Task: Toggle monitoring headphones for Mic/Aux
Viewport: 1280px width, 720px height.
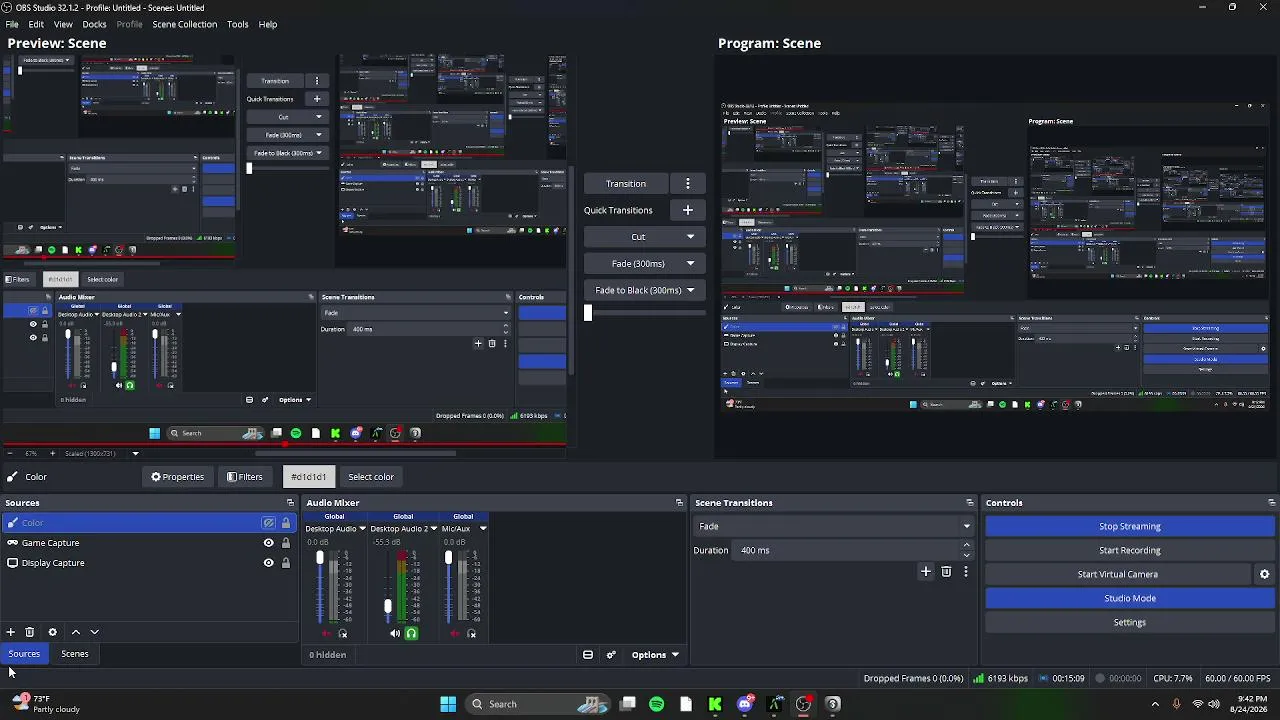Action: click(x=472, y=633)
